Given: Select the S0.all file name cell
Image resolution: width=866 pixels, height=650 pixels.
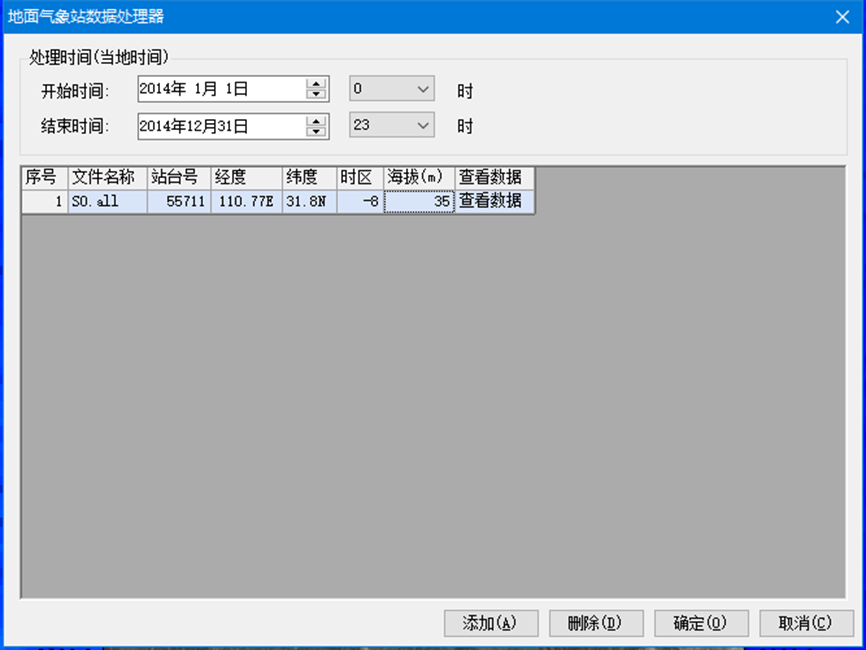Looking at the screenshot, I should [x=108, y=201].
